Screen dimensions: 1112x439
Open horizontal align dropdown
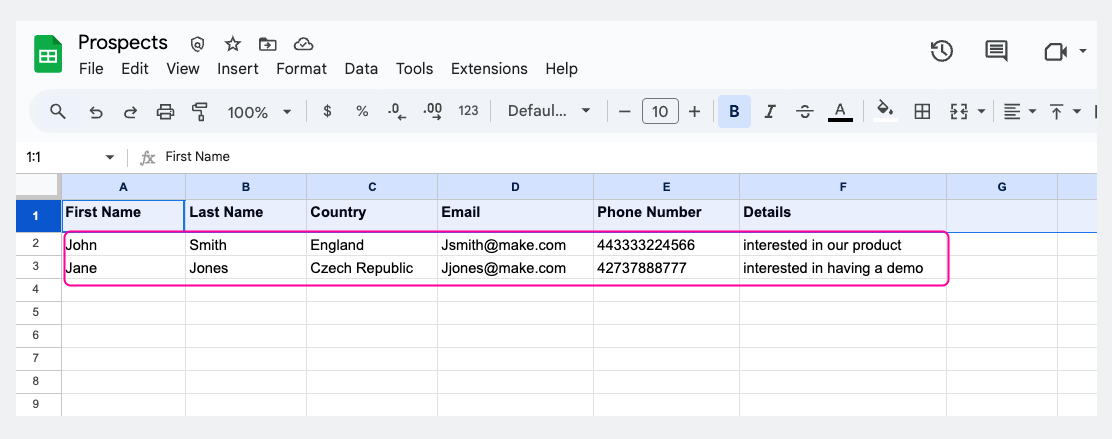[1020, 111]
